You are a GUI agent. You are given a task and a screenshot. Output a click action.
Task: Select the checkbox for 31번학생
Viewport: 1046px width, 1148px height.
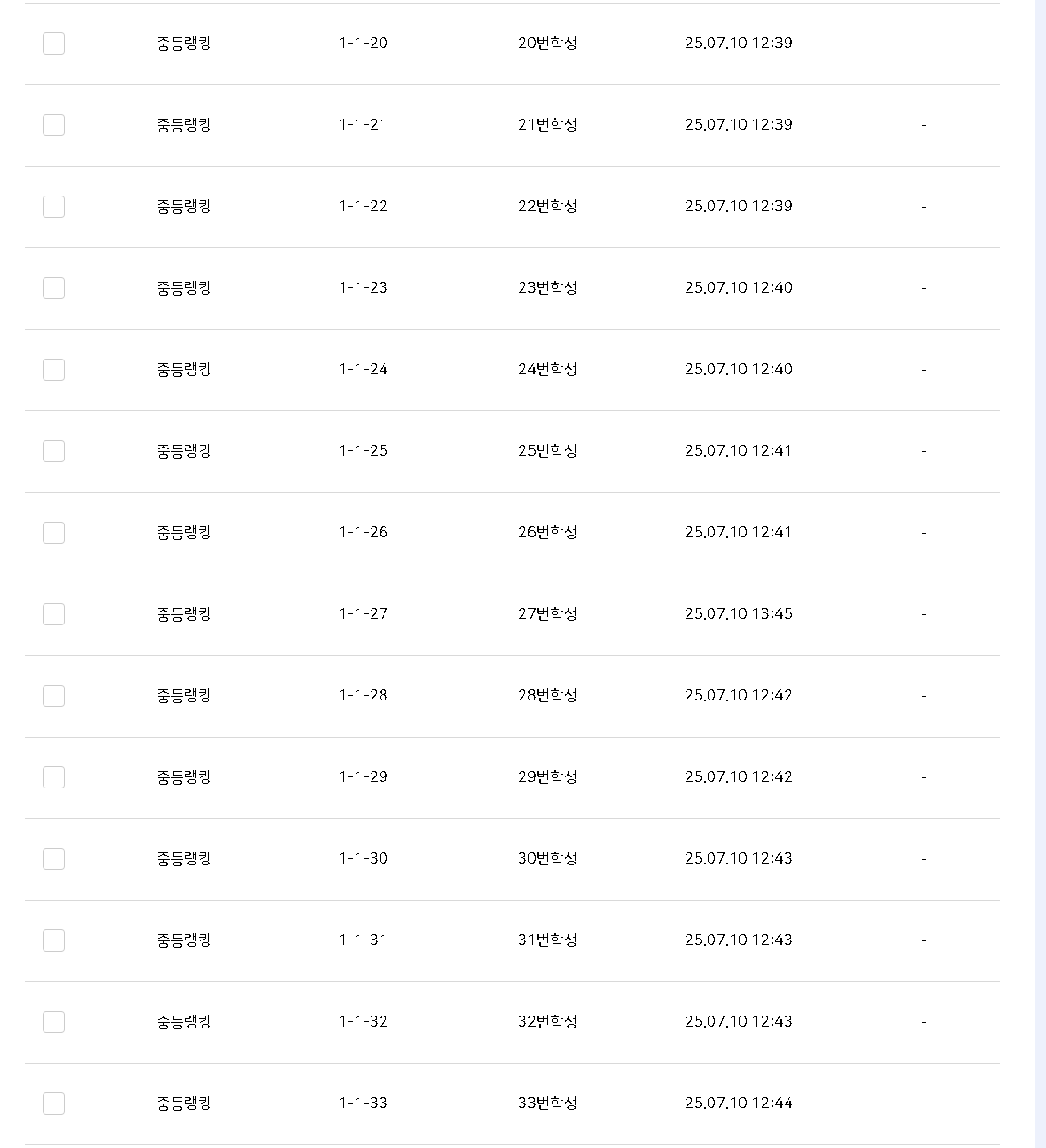[54, 940]
